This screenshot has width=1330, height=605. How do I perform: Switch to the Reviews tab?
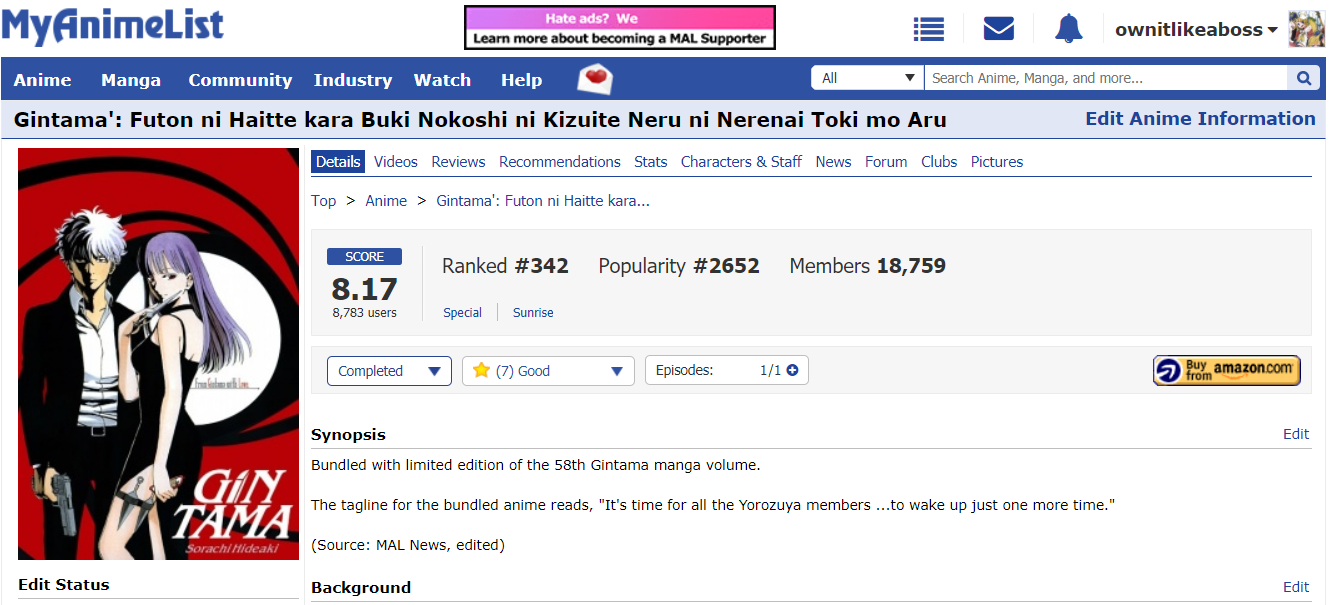pyautogui.click(x=458, y=162)
